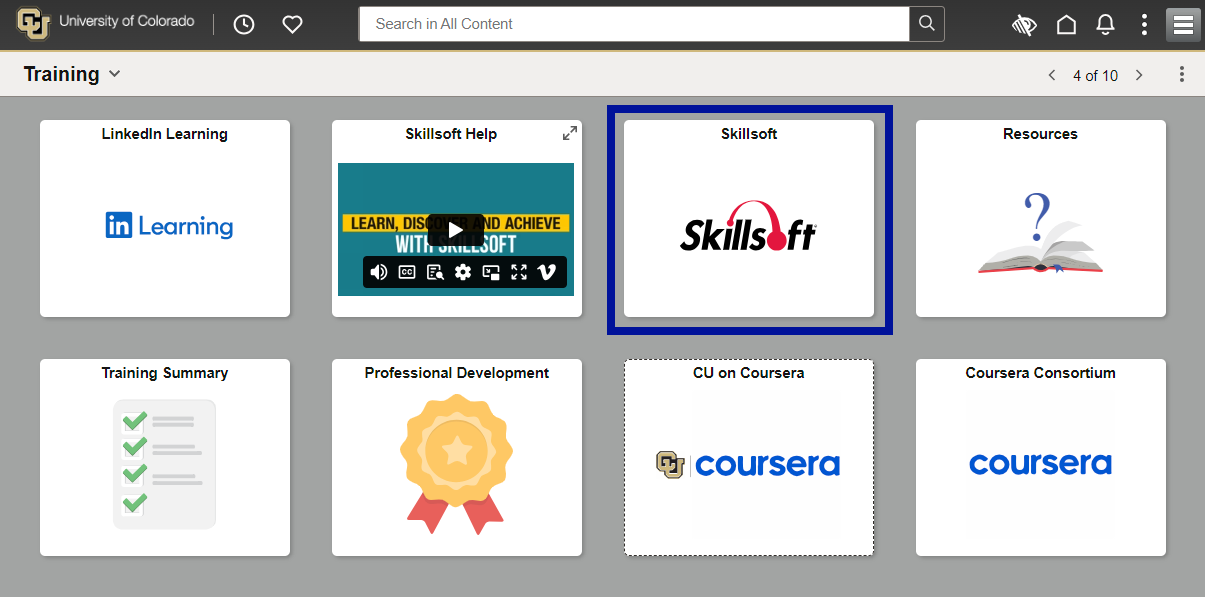Open video settings gear

[x=462, y=272]
